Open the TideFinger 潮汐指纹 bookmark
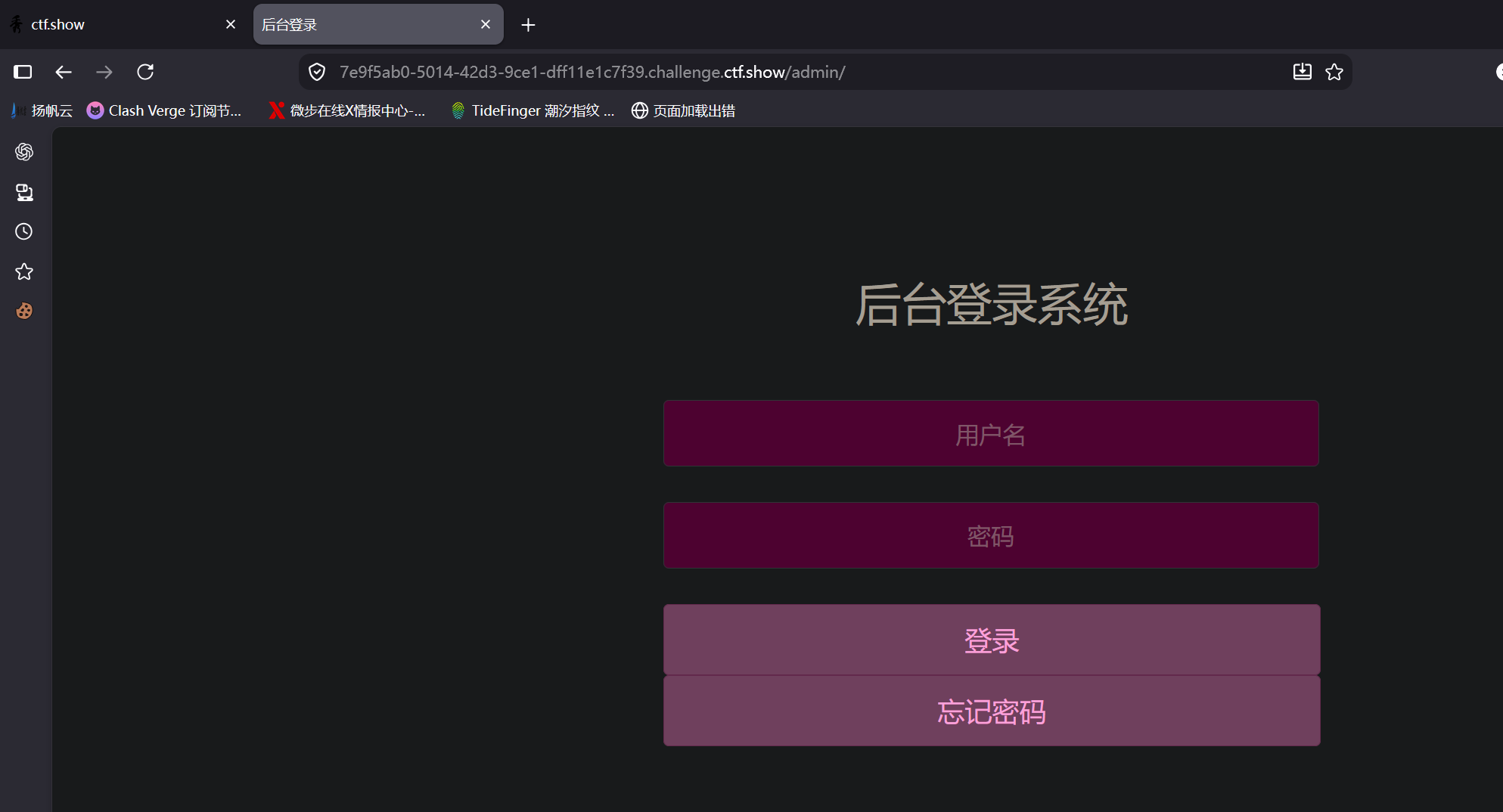The height and width of the screenshot is (812, 1503). point(533,111)
